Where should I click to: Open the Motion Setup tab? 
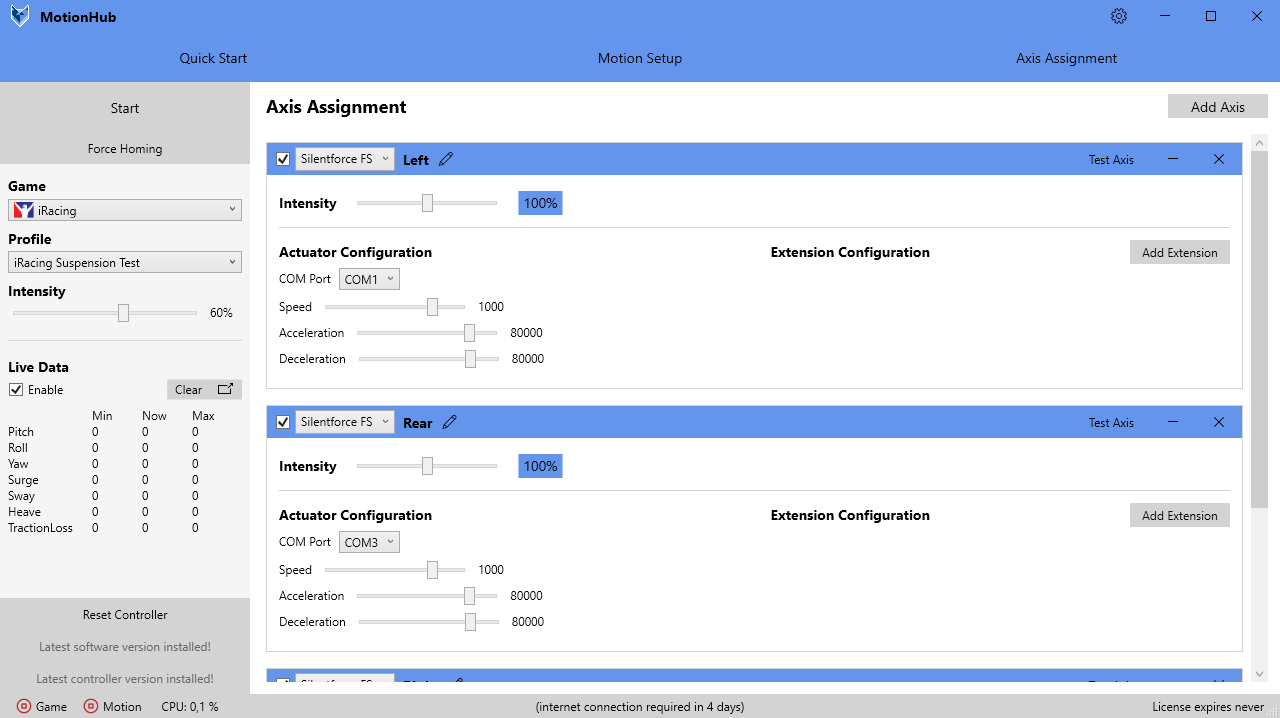pyautogui.click(x=640, y=58)
